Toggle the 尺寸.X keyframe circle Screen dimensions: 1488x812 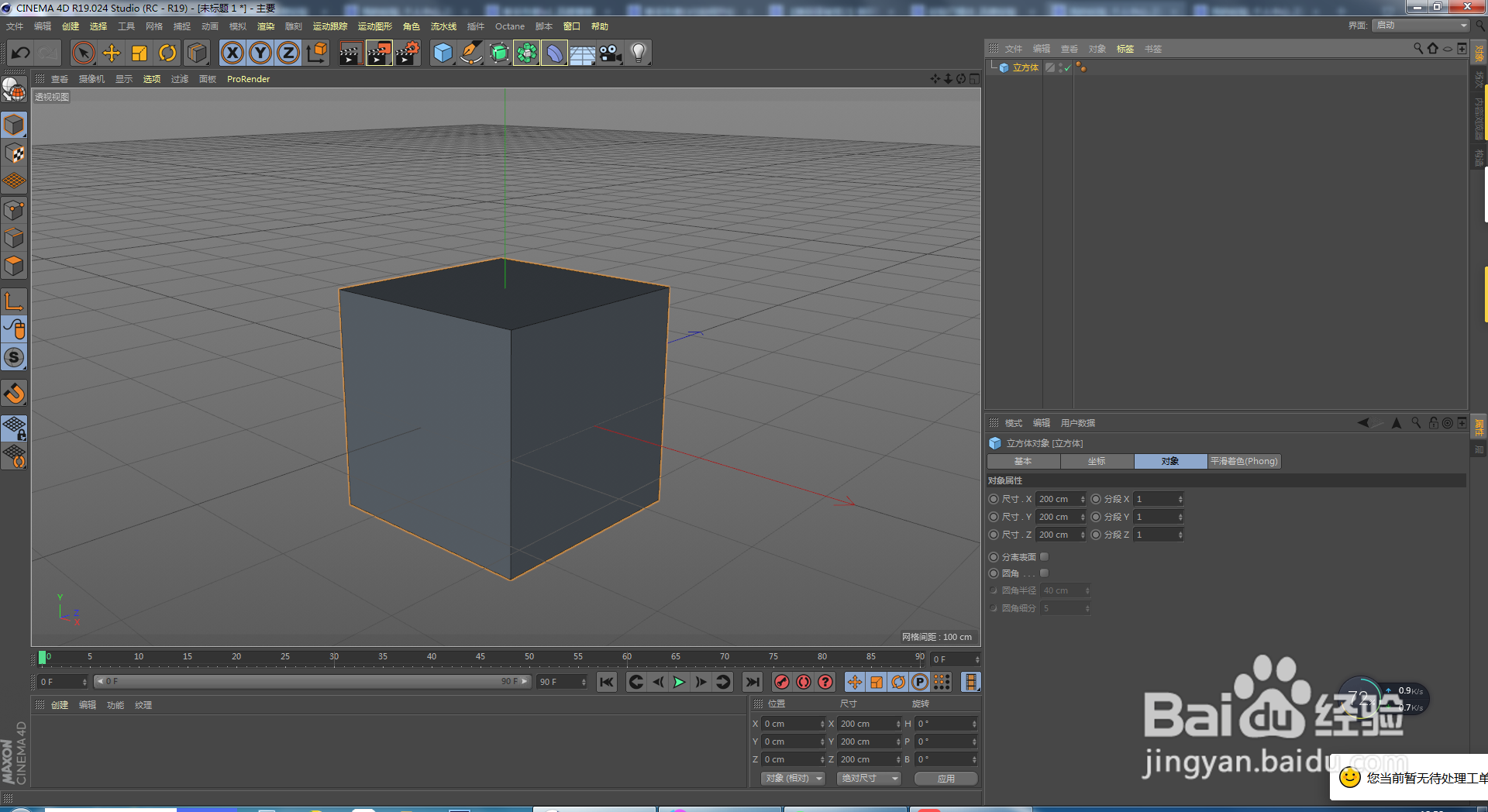coord(994,499)
